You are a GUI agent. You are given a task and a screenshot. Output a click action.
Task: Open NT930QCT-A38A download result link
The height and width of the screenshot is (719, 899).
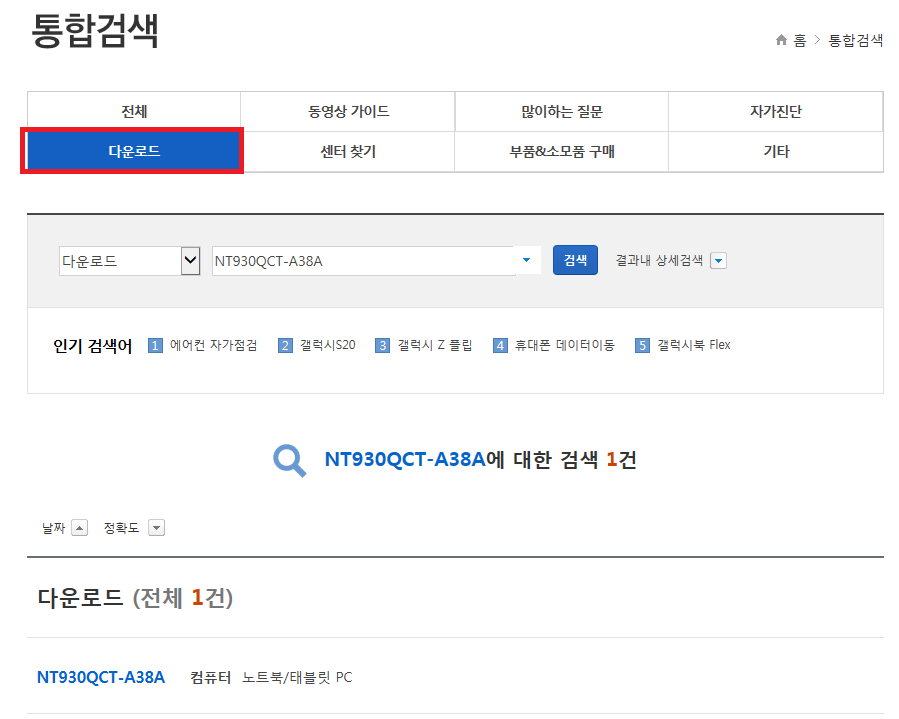pos(101,677)
